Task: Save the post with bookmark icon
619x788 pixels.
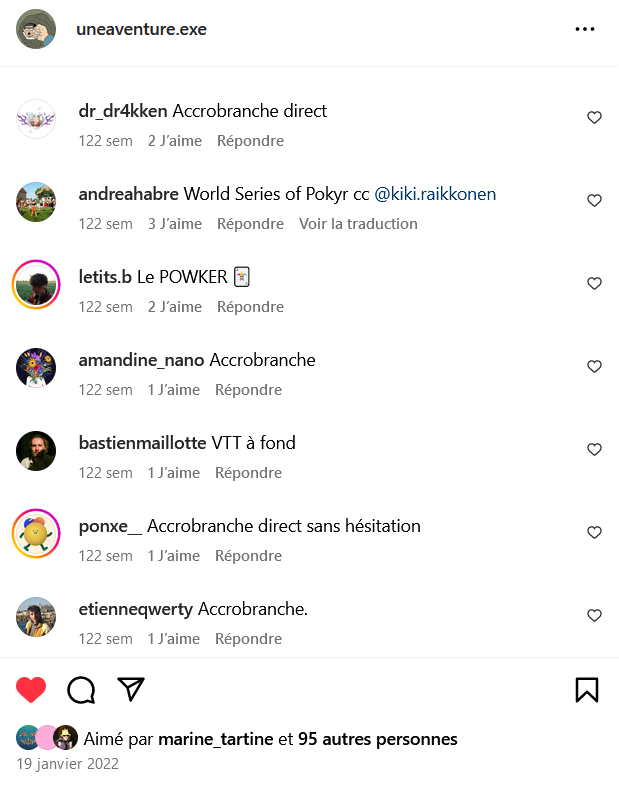Action: (x=587, y=690)
